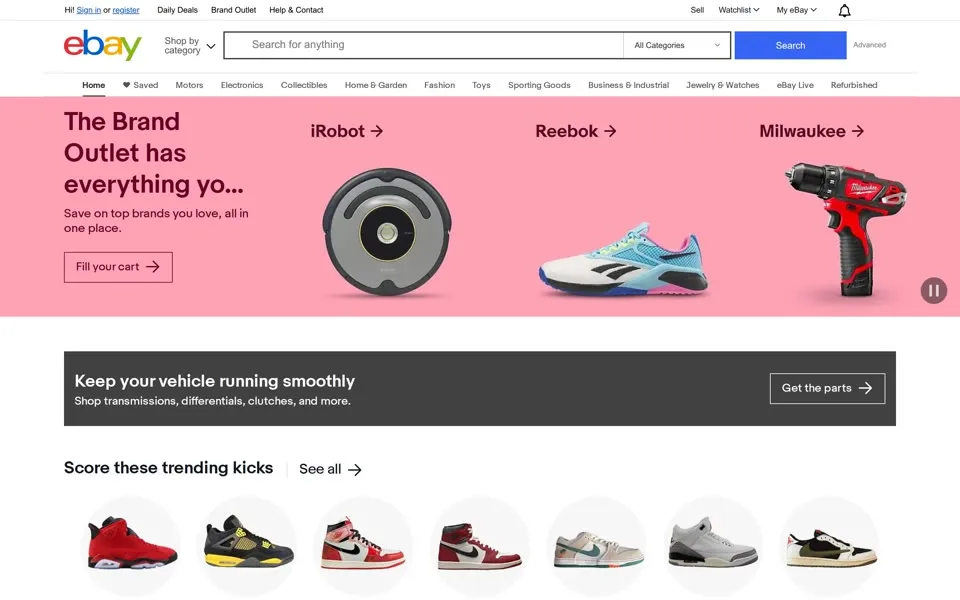Viewport: 960px width, 600px height.
Task: Open Refurbished tab
Action: [x=854, y=85]
